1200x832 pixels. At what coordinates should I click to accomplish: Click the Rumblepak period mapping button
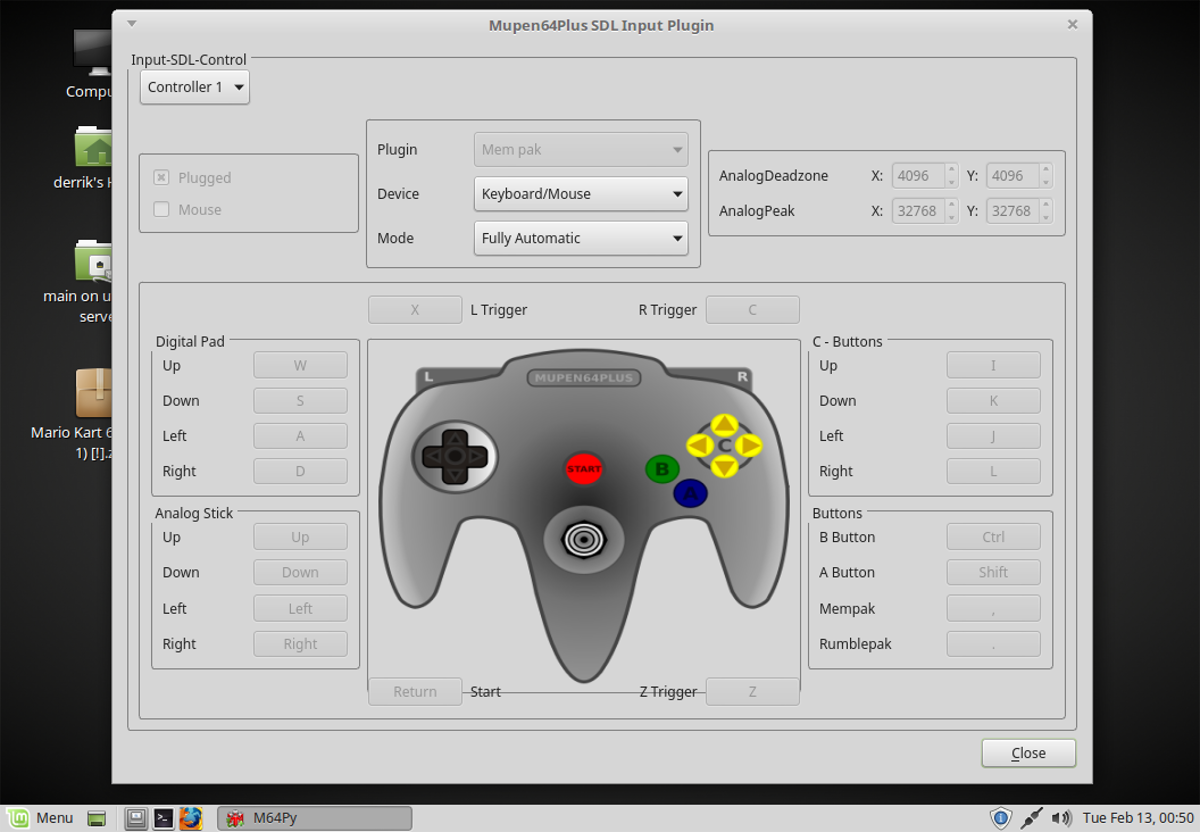pyautogui.click(x=993, y=644)
